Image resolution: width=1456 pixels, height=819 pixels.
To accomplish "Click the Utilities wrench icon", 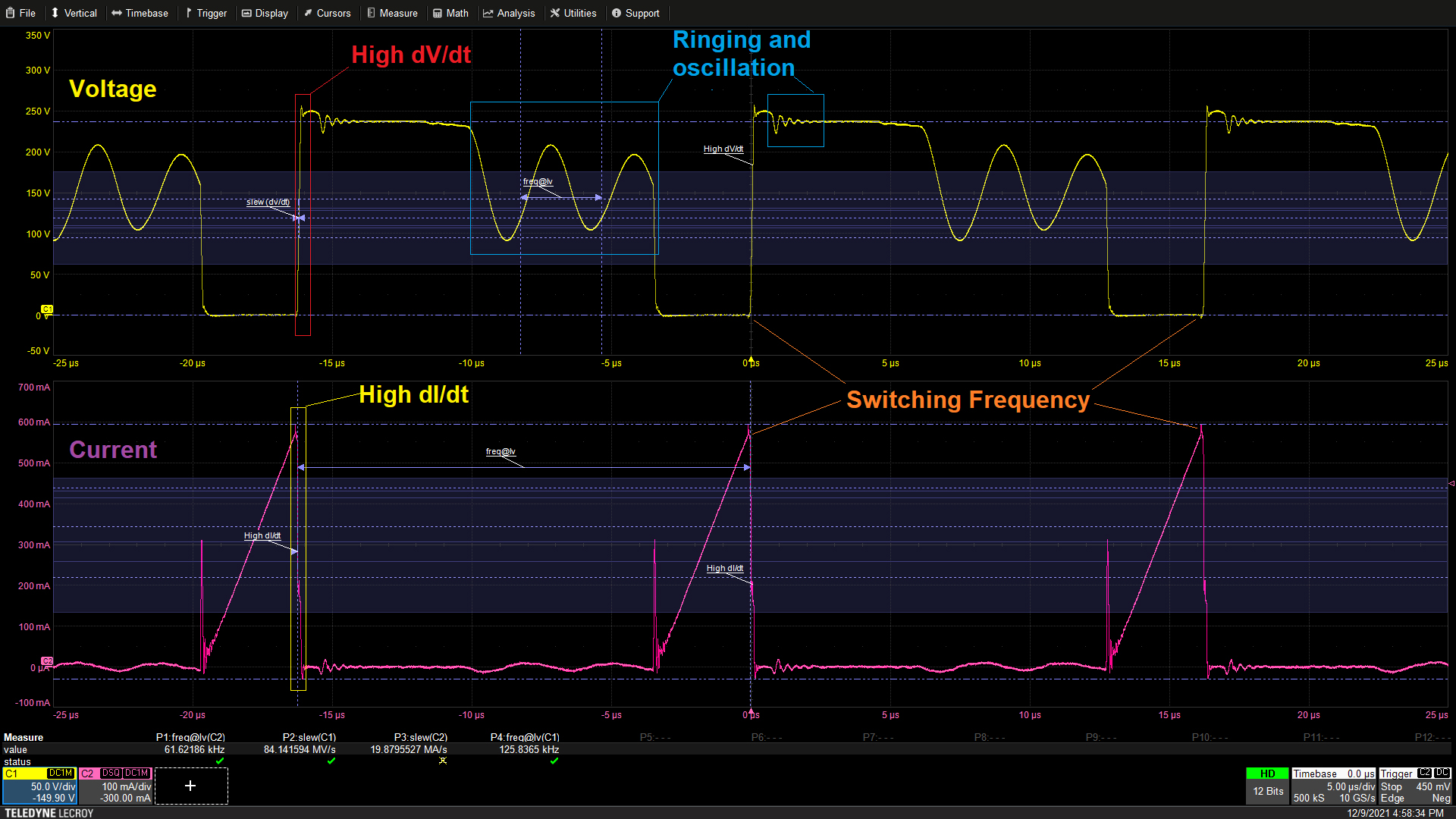I will point(556,13).
